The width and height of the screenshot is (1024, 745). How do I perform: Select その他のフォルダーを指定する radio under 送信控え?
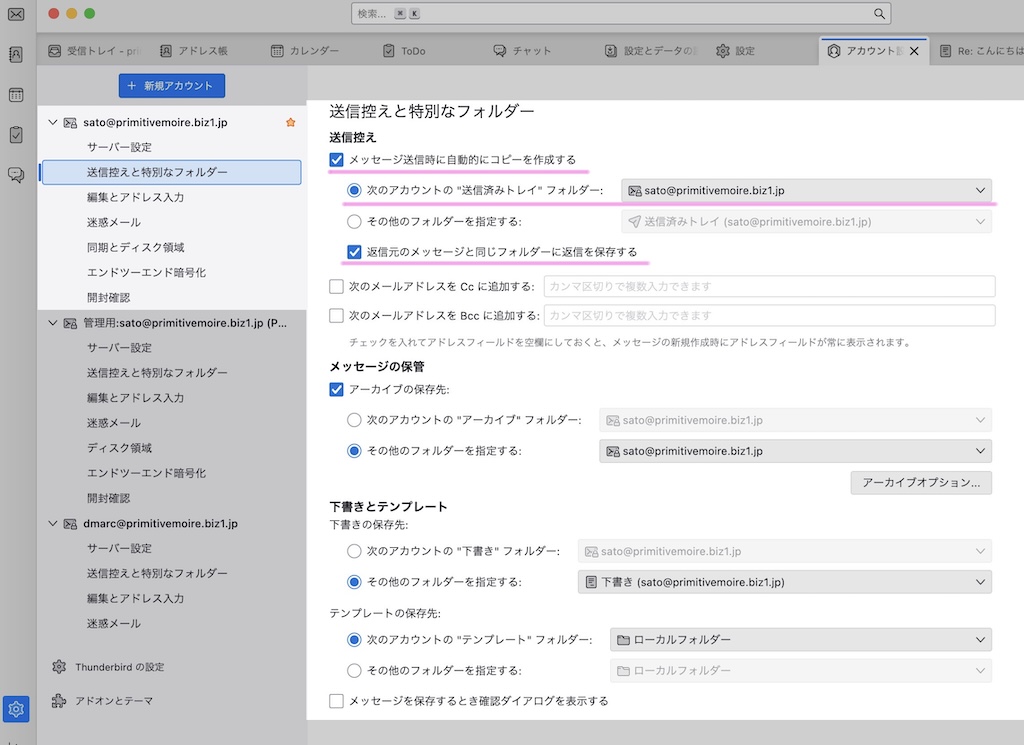354,222
